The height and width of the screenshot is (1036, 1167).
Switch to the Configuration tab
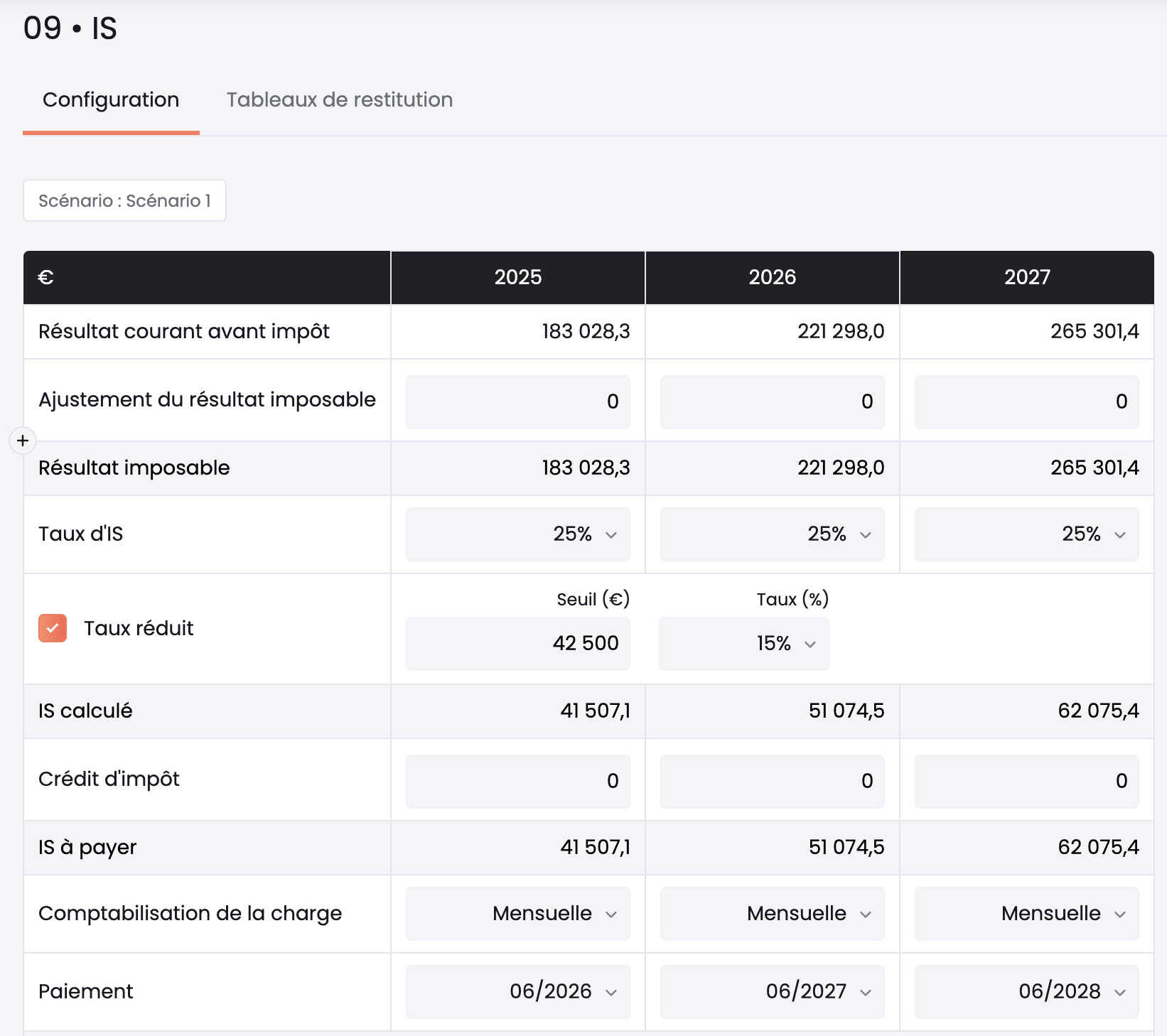[x=111, y=99]
